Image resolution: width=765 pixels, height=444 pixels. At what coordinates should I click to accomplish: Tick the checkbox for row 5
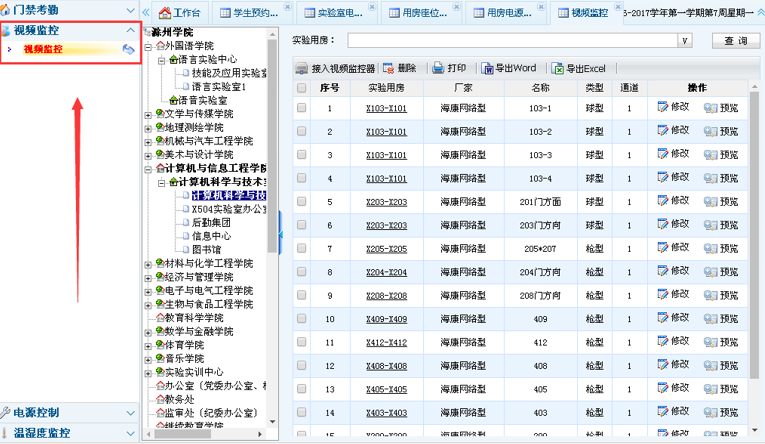coord(302,202)
